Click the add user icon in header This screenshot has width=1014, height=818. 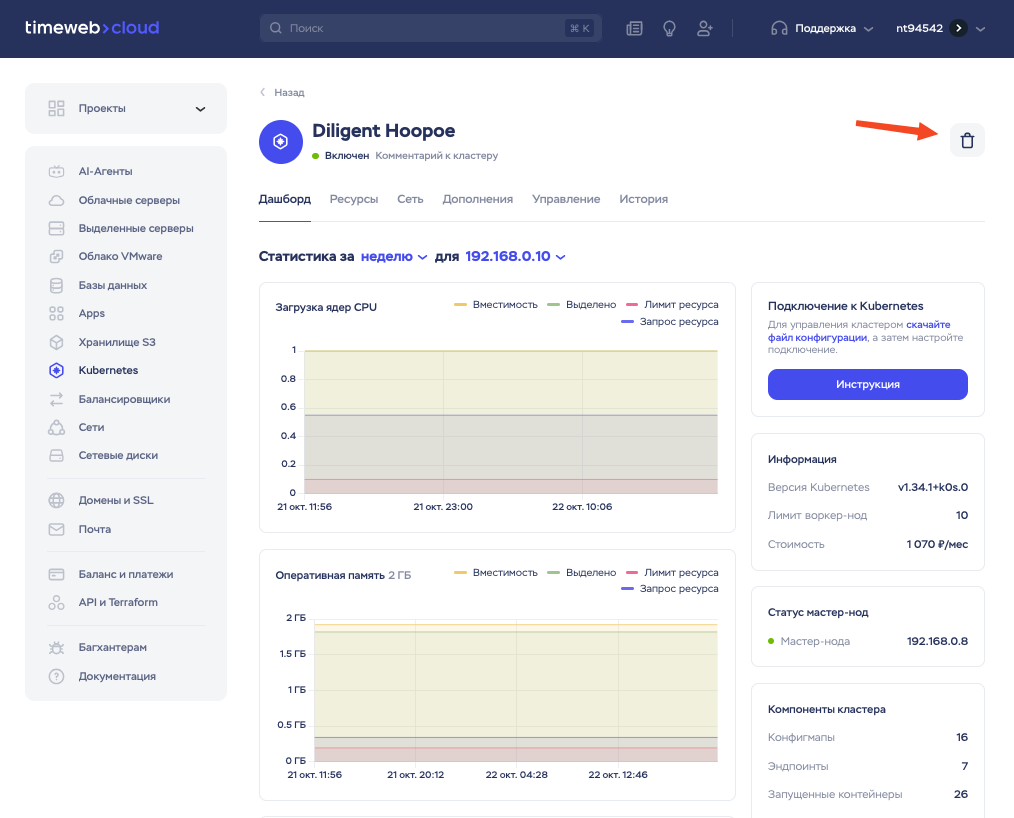(x=705, y=29)
